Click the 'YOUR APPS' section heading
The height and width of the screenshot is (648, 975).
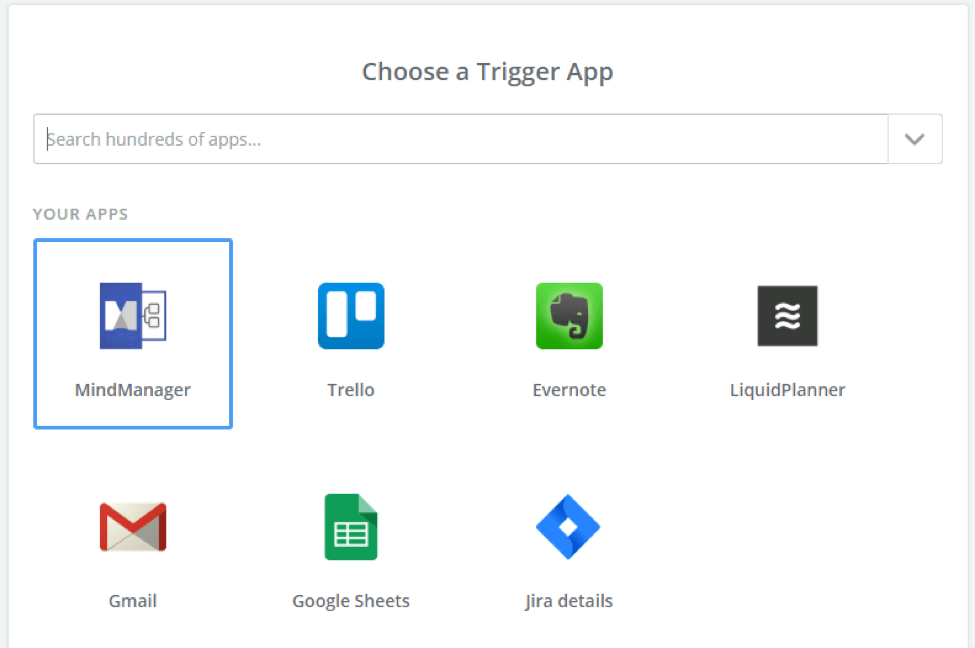pos(81,215)
